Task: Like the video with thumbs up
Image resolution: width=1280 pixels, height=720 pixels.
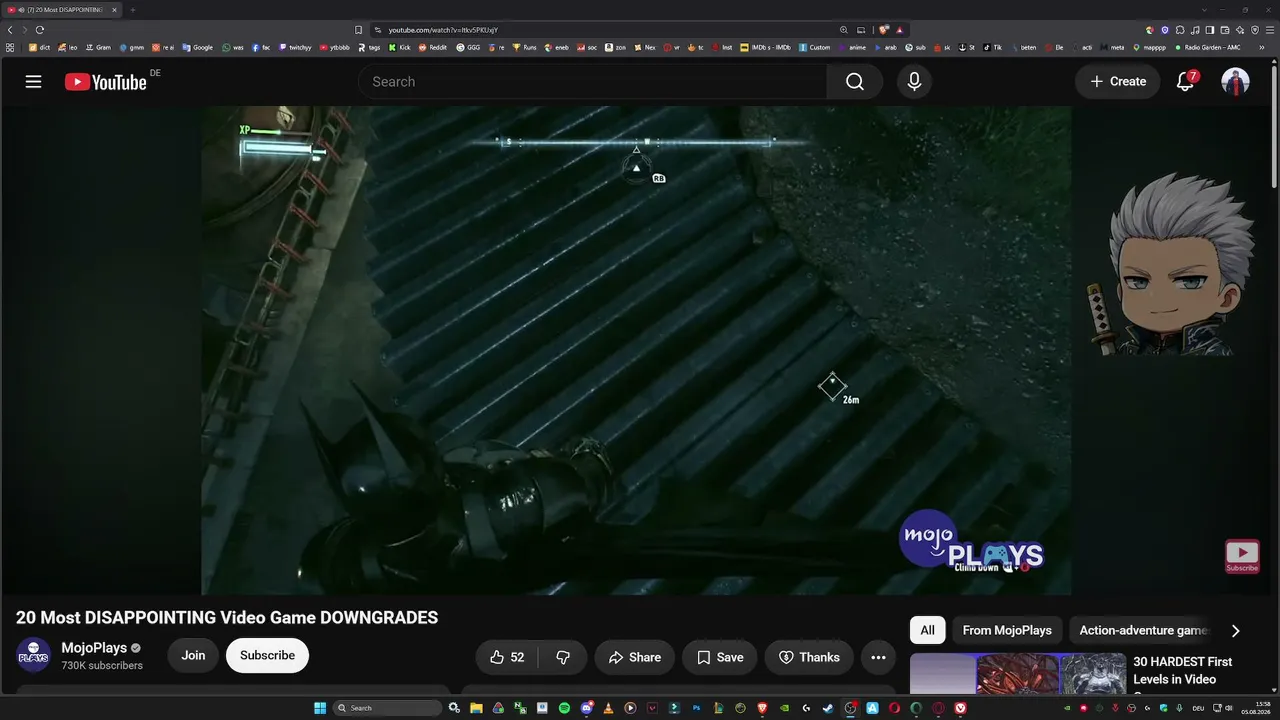Action: (507, 657)
